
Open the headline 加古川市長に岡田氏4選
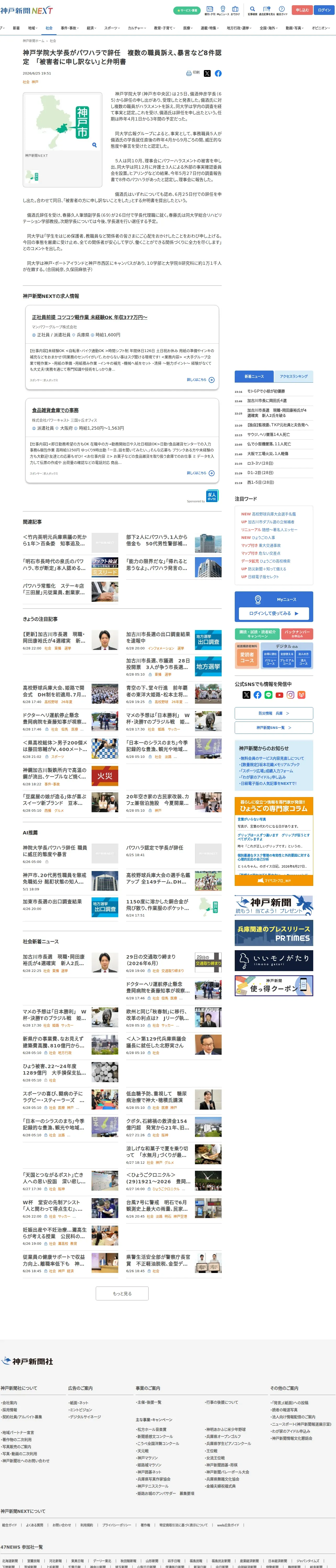[x=267, y=401]
